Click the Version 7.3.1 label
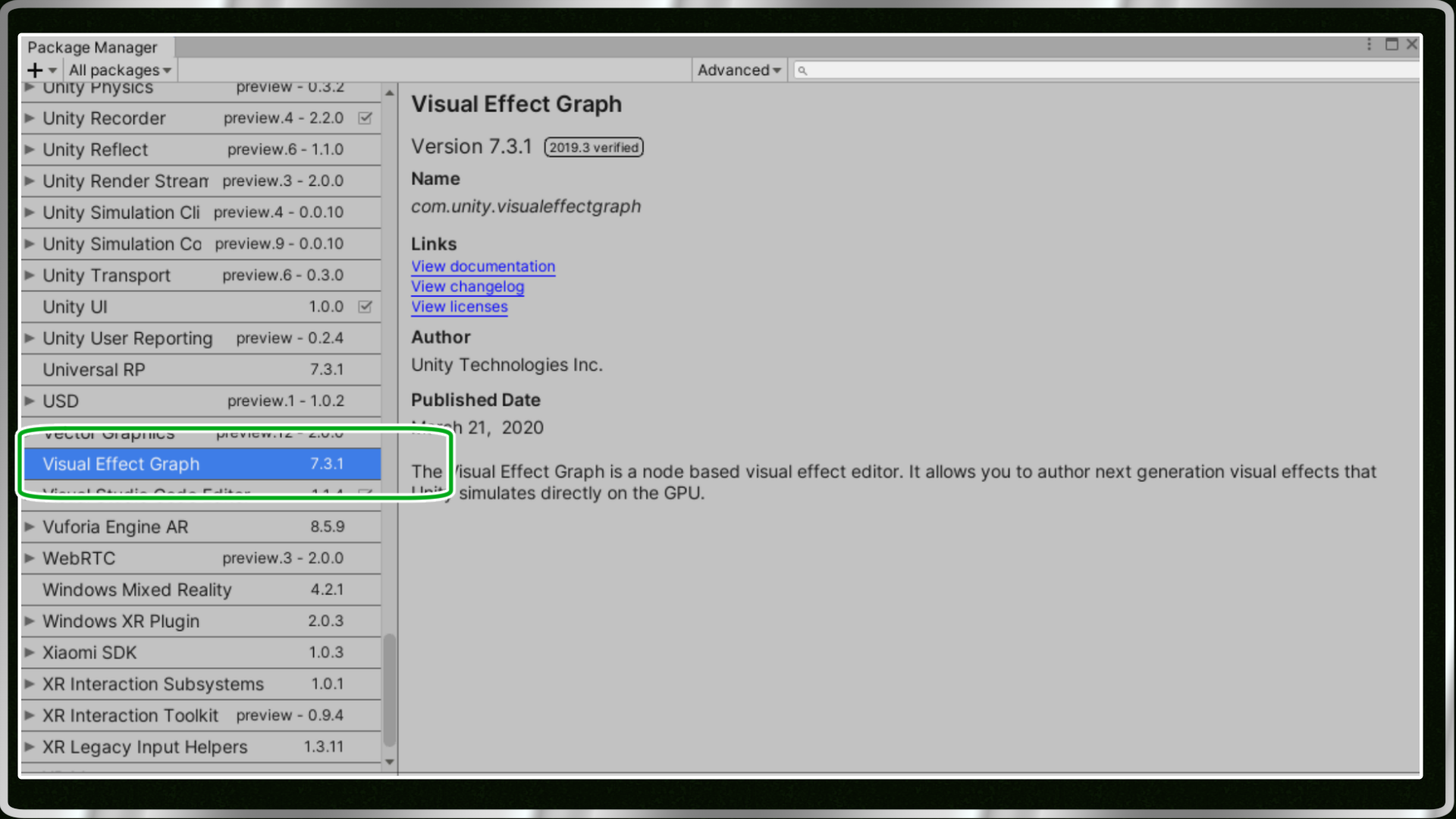Image resolution: width=1456 pixels, height=819 pixels. coord(472,146)
